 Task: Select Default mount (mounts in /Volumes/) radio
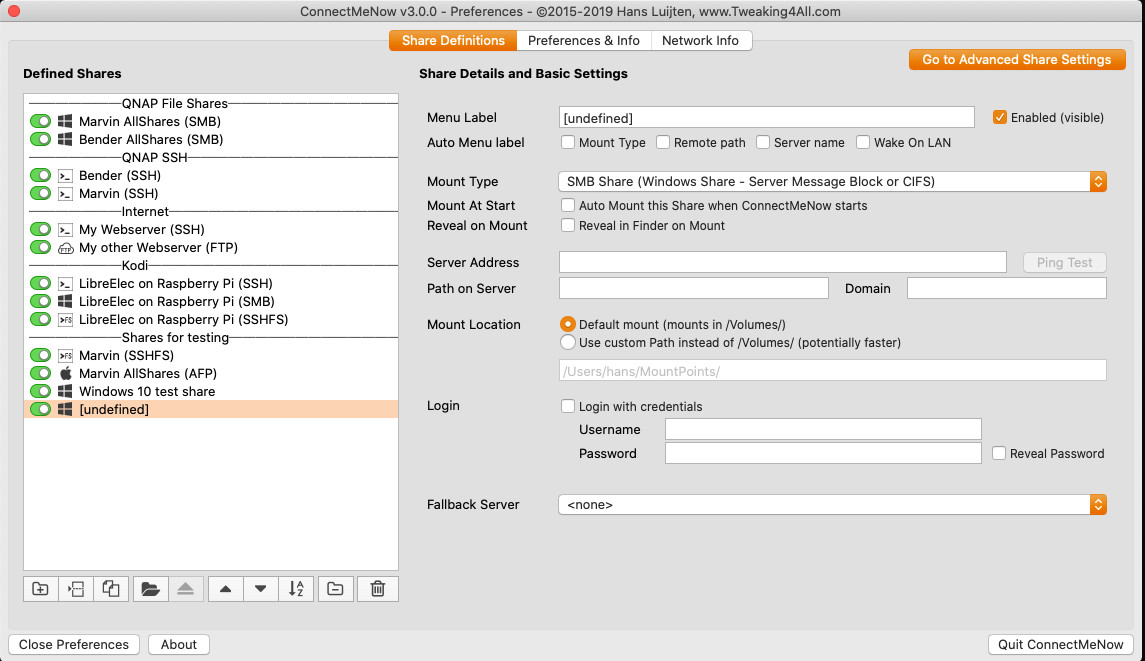point(567,324)
